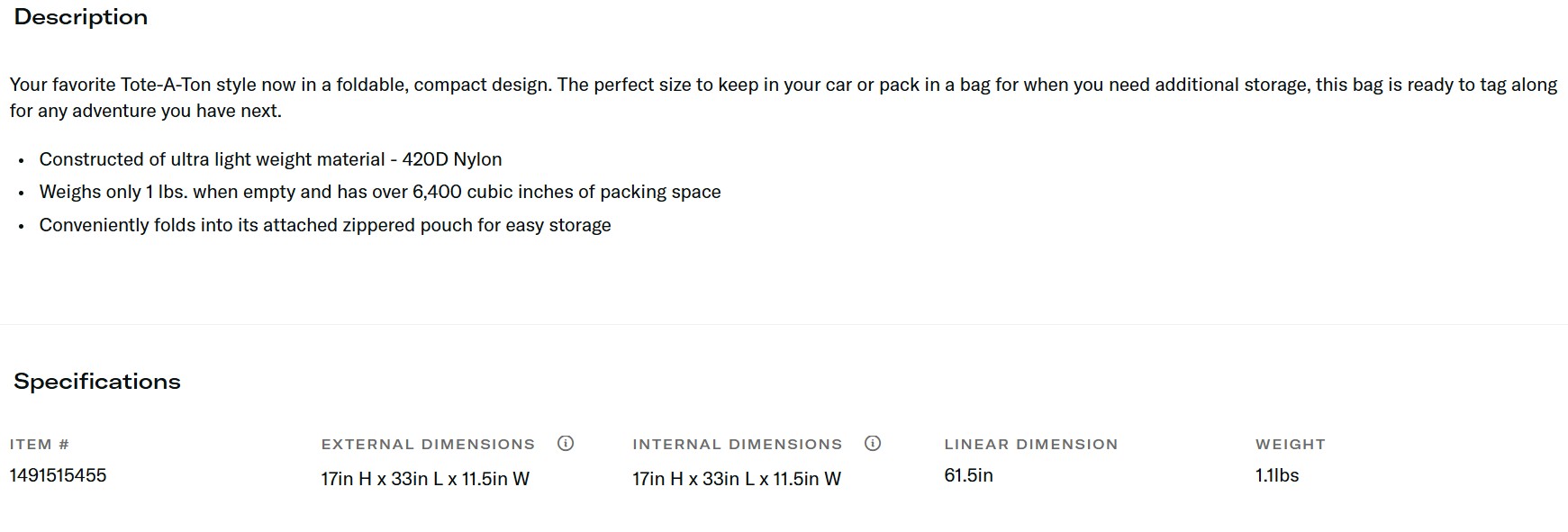1568x532 pixels.
Task: Click the dimensions value under External Dimensions
Action: pos(425,479)
